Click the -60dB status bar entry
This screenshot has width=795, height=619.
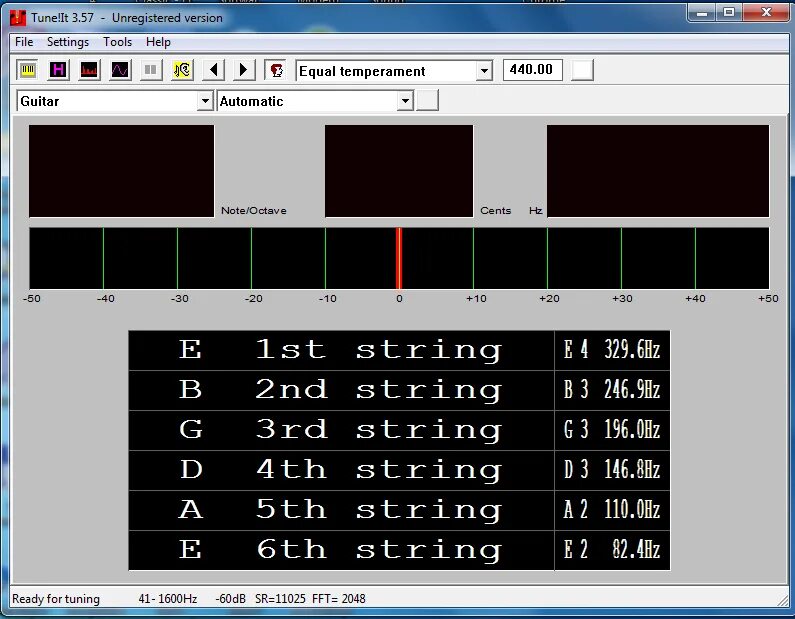pos(230,599)
